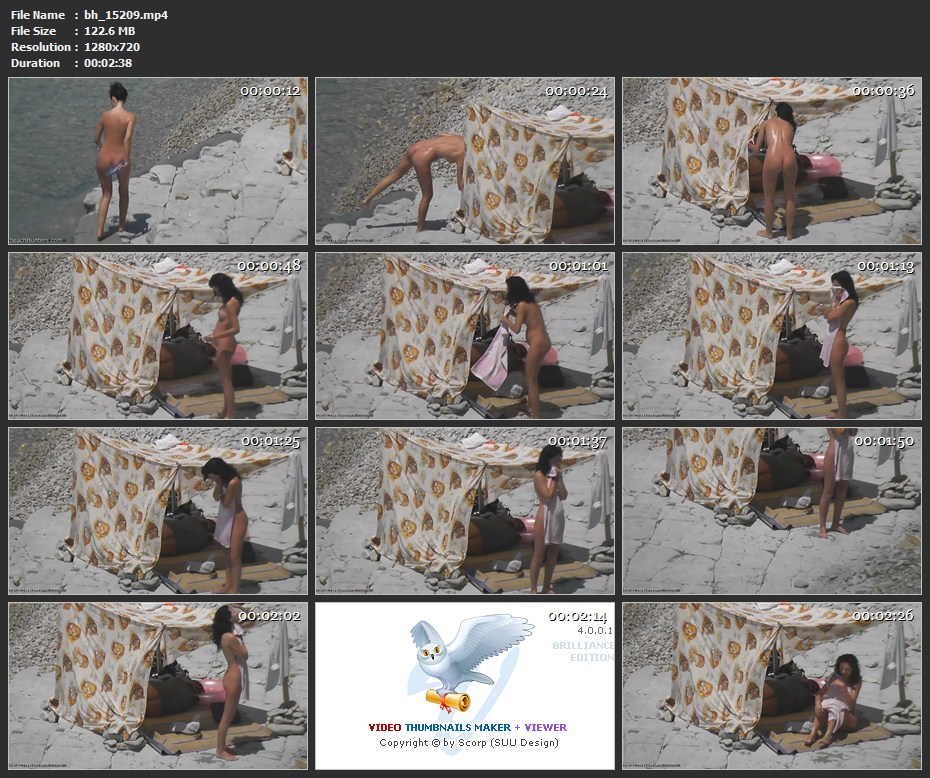Screen dimensions: 930x778
Task: Jump to the frame at 00:01:25
Action: coord(158,510)
